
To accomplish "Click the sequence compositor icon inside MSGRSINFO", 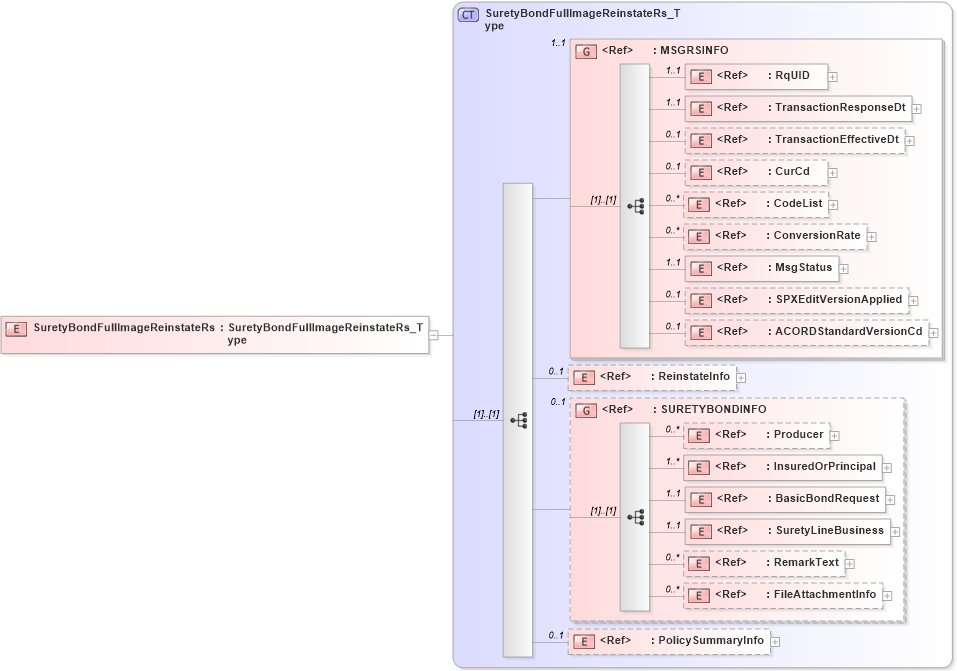I will coord(634,206).
